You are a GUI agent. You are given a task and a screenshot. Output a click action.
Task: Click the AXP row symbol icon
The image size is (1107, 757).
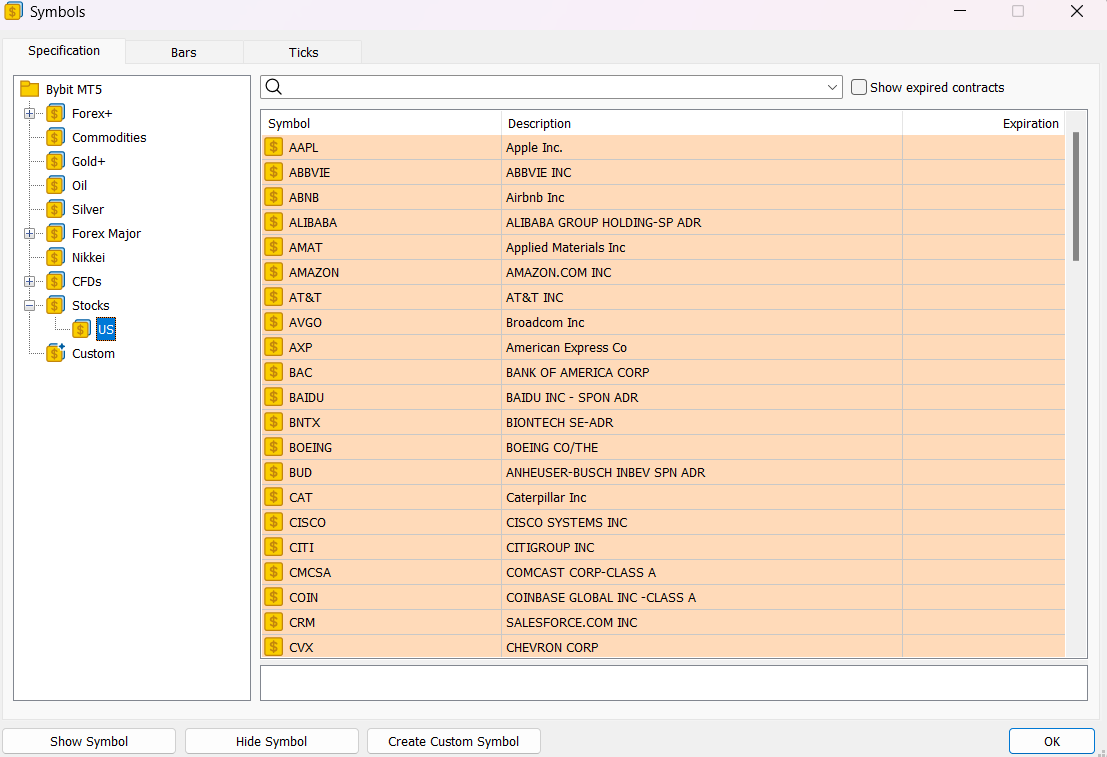pos(273,347)
